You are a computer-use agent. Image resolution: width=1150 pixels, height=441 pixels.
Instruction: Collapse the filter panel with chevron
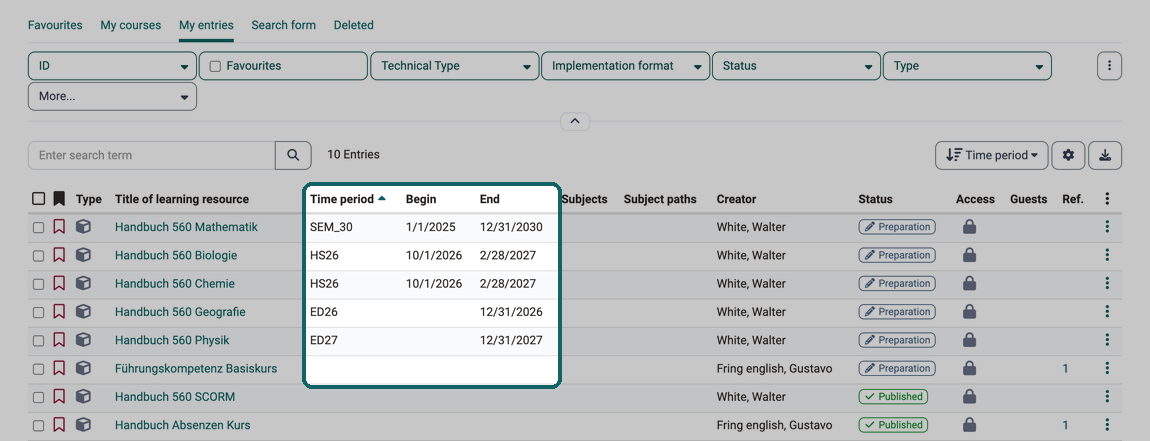575,121
